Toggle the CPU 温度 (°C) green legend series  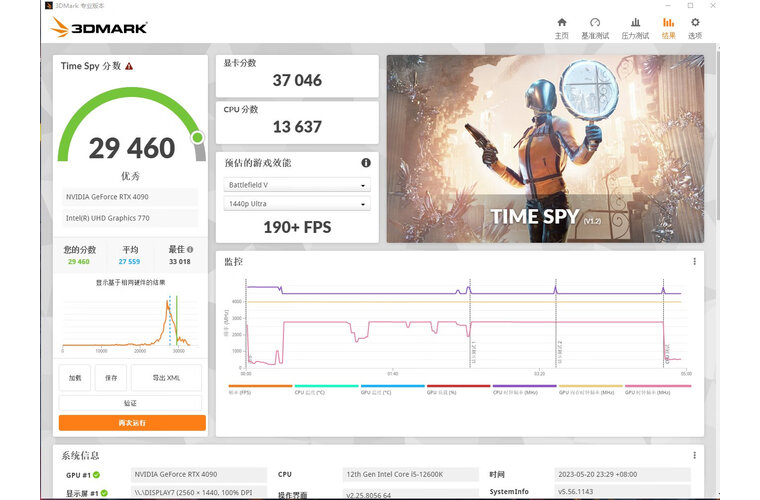pos(326,390)
